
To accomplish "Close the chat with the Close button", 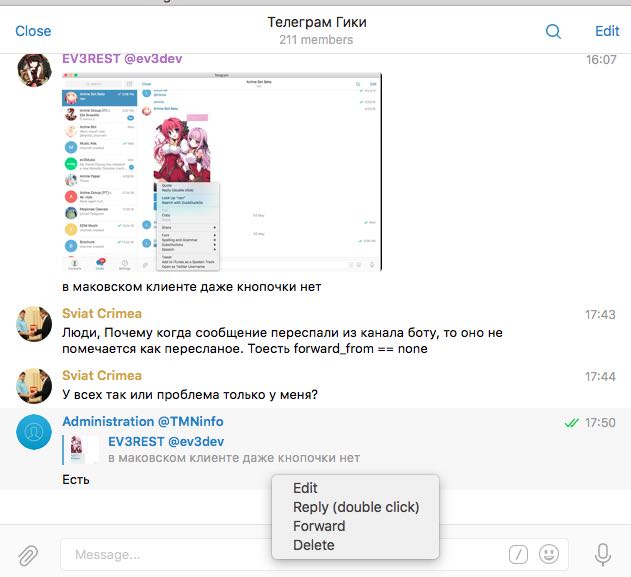I will coord(33,31).
